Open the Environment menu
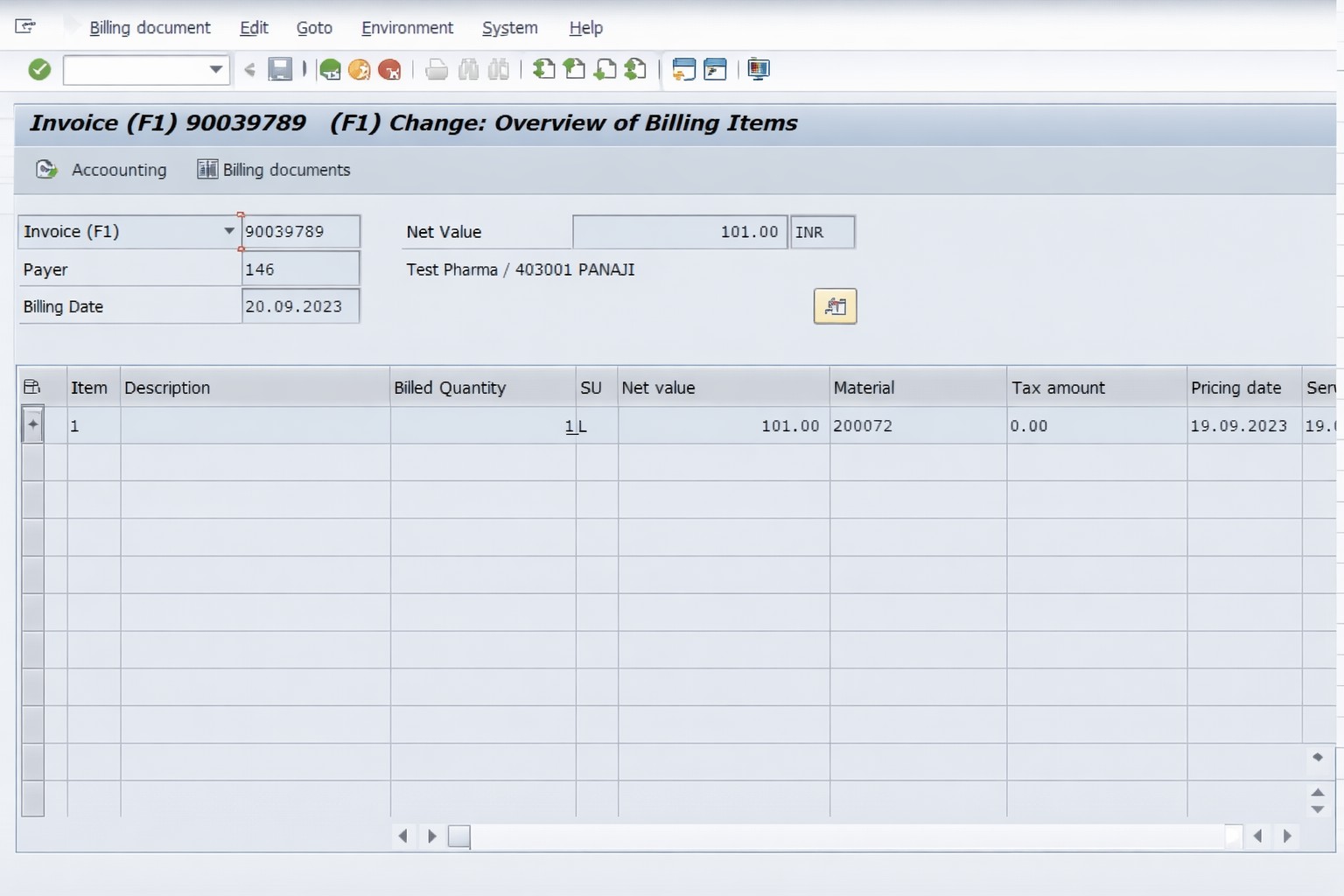The height and width of the screenshot is (896, 1344). coord(407,28)
